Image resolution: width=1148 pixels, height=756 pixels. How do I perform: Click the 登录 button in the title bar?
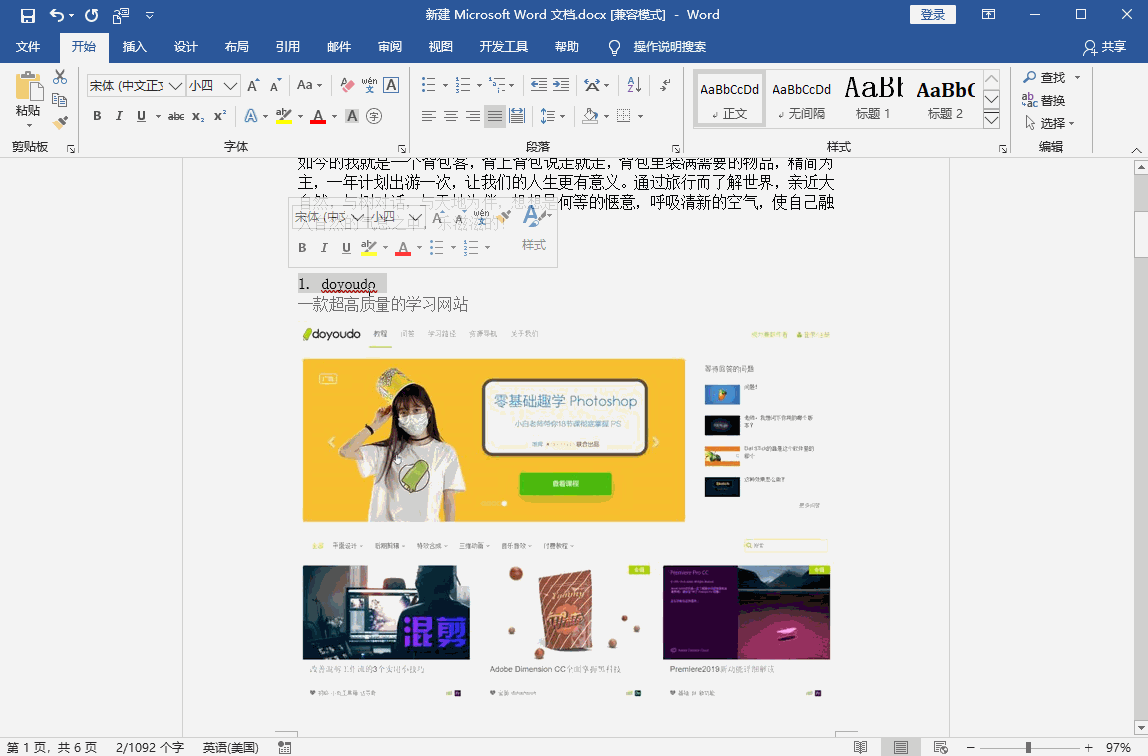pos(933,14)
